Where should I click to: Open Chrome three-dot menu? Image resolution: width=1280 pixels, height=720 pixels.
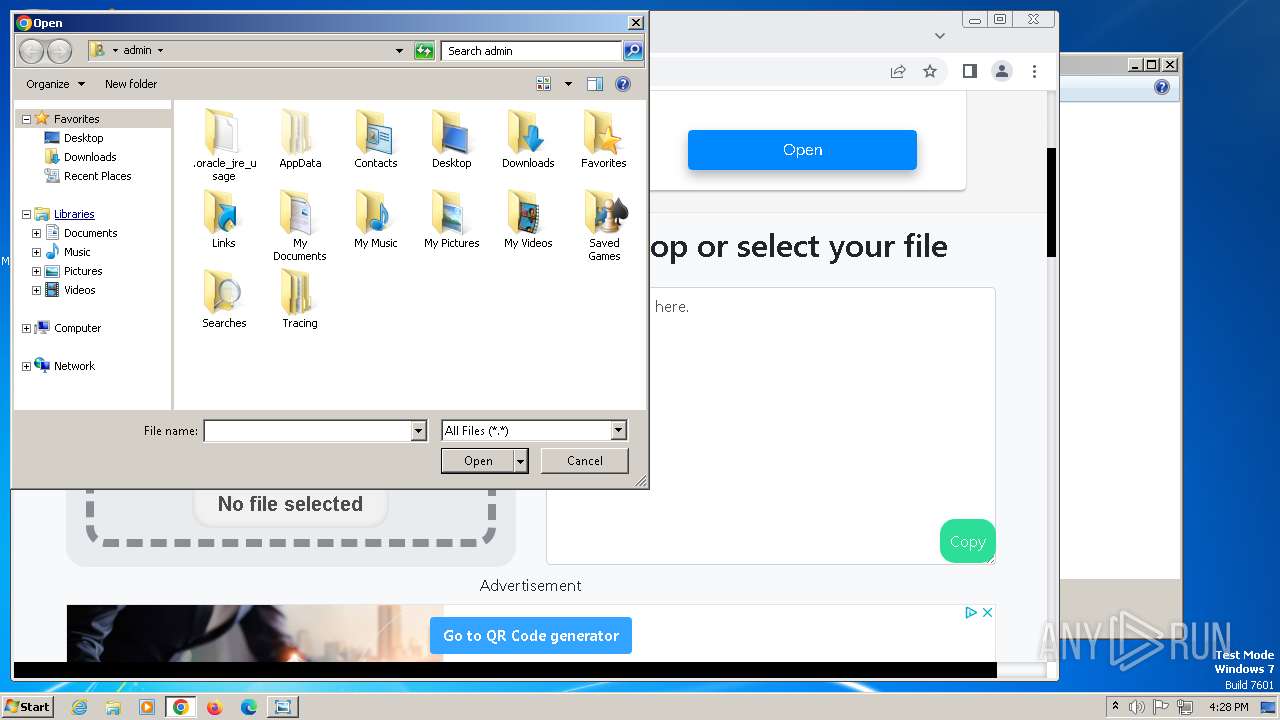[x=1034, y=71]
